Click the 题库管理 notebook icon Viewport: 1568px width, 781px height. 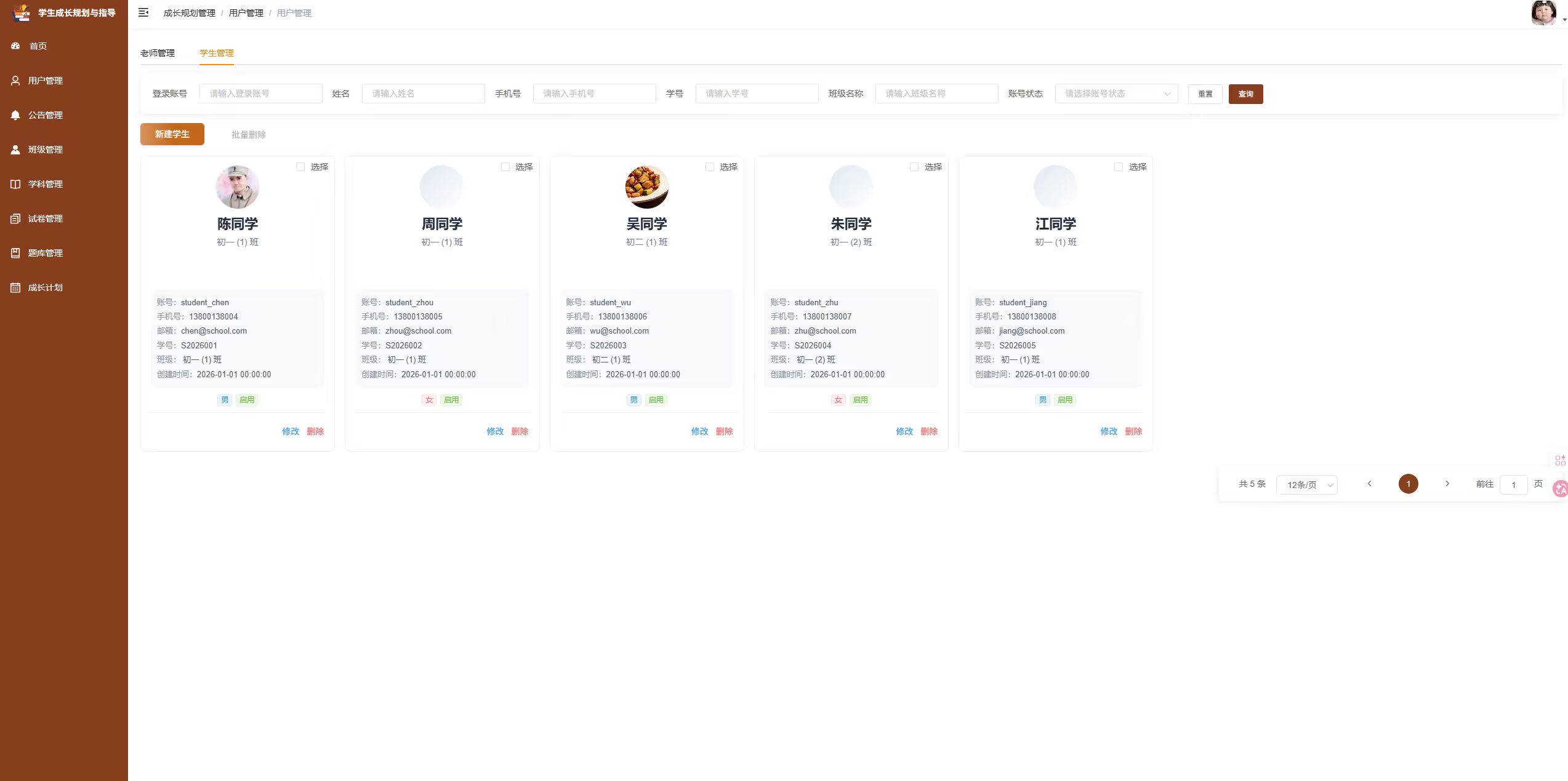[x=15, y=253]
